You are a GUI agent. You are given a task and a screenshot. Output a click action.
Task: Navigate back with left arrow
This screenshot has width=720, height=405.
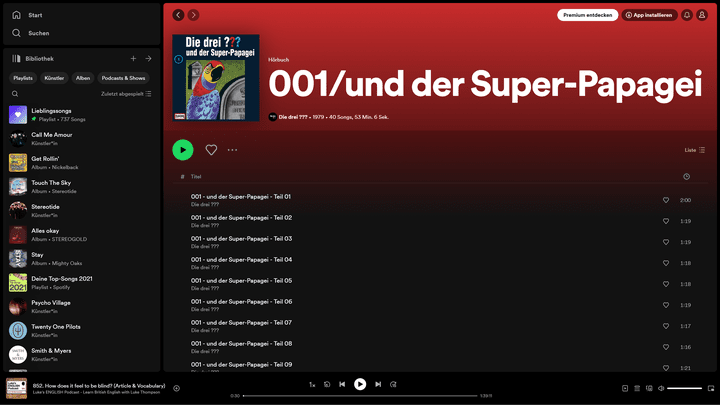[178, 15]
